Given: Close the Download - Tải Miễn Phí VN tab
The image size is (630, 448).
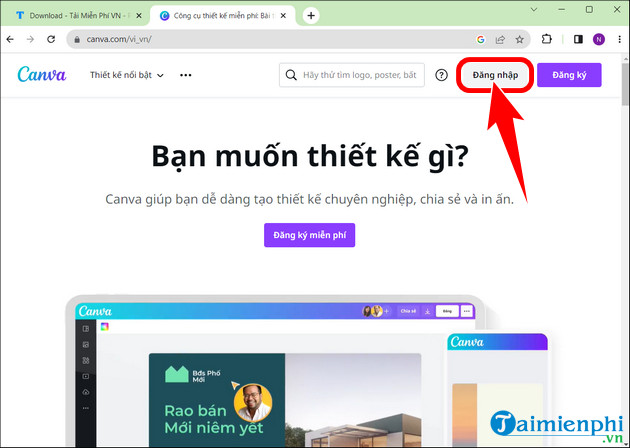Looking at the screenshot, I should [139, 16].
